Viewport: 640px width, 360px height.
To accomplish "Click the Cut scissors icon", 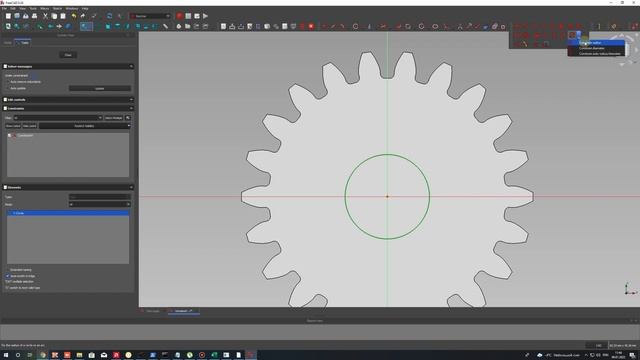I will pos(45,16).
